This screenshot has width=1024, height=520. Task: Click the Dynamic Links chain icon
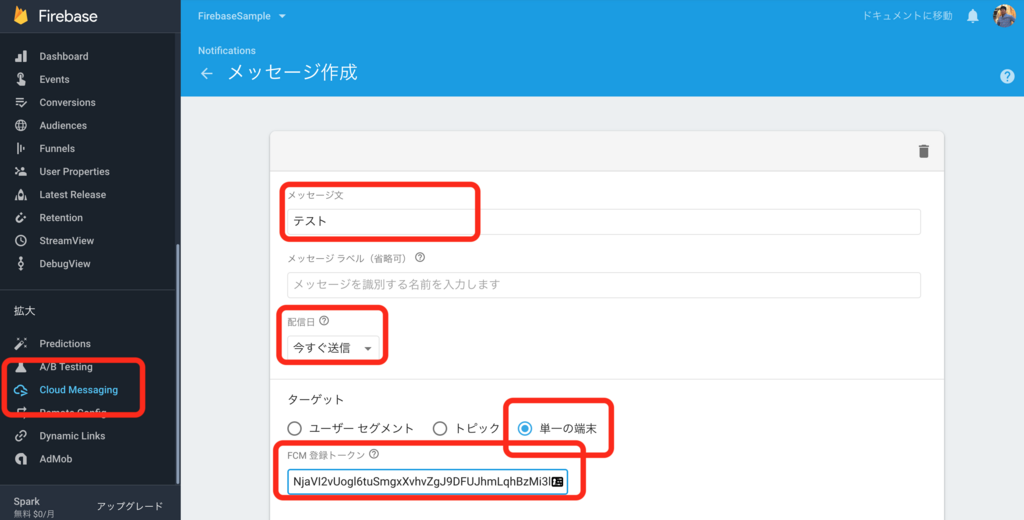pos(21,436)
